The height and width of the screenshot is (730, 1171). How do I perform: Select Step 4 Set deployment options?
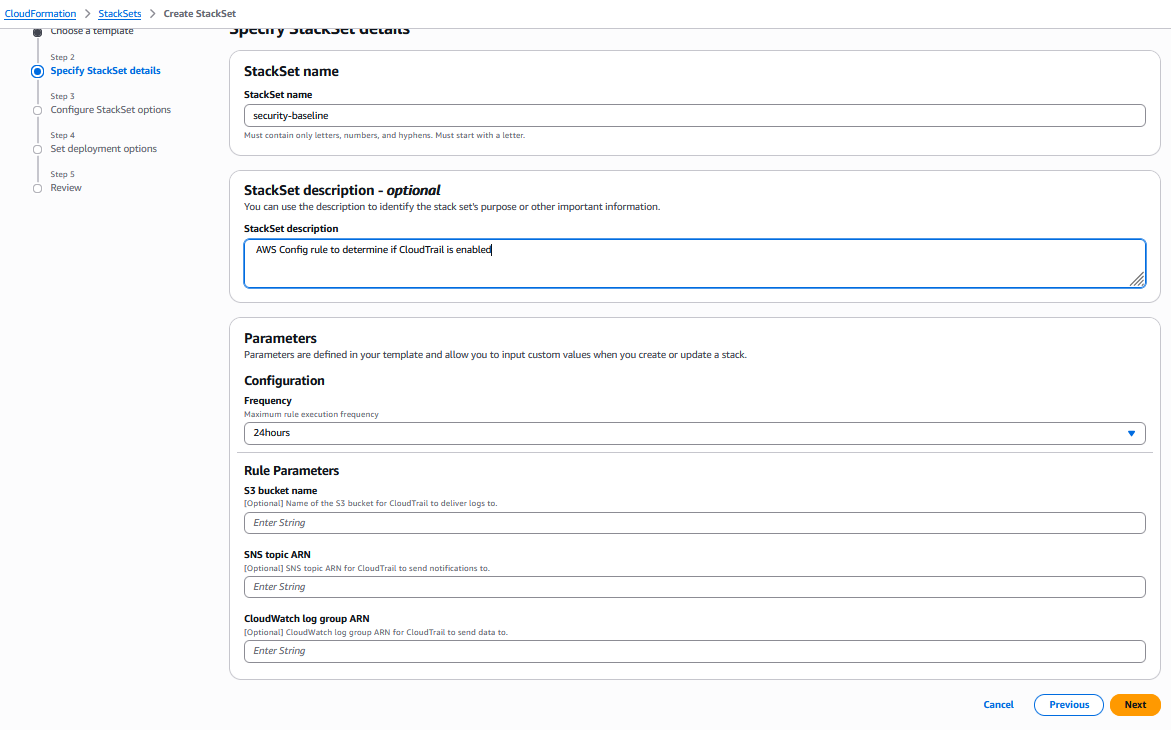click(104, 148)
